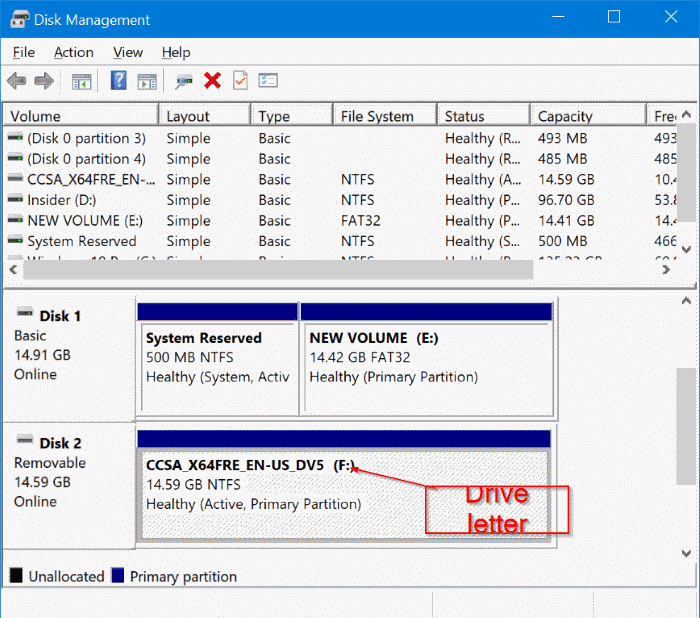The width and height of the screenshot is (700, 618).
Task: Open the Help menu
Action: 176,52
